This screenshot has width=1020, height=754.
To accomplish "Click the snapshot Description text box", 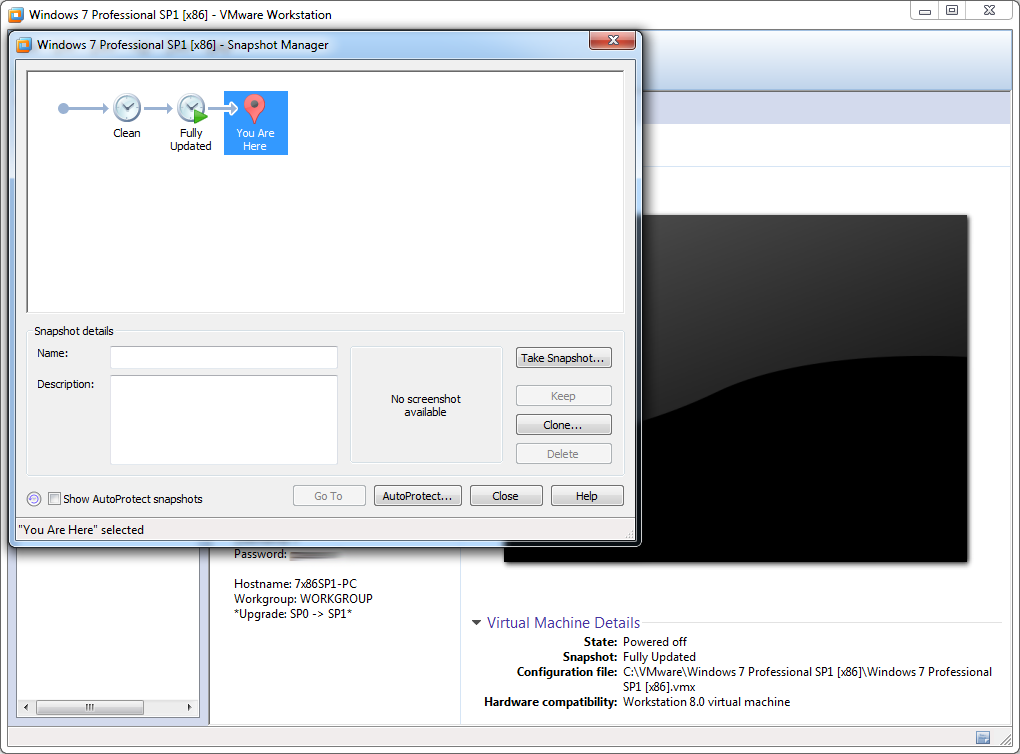I will (x=224, y=420).
